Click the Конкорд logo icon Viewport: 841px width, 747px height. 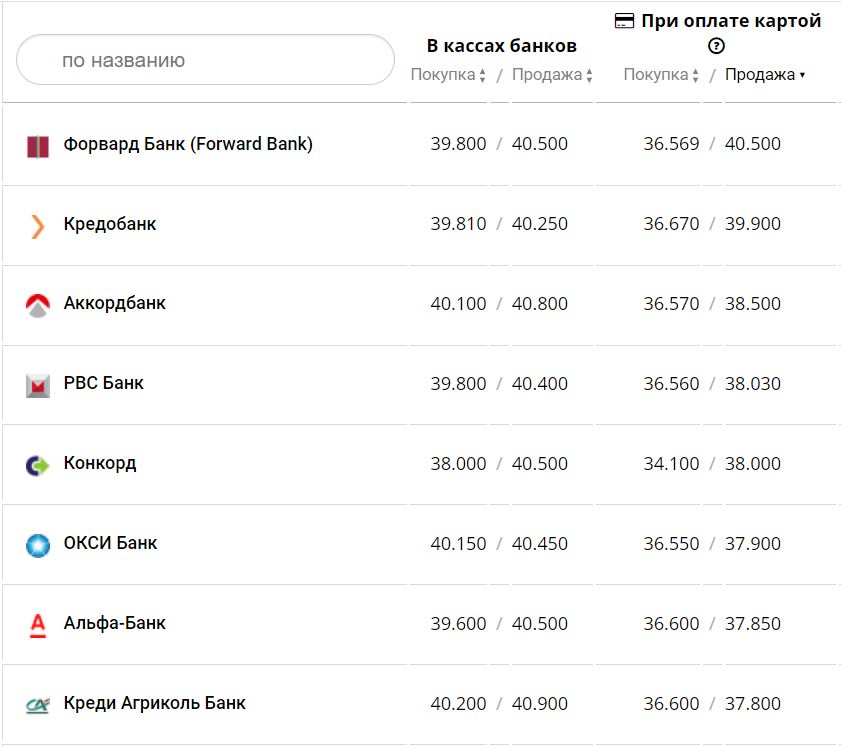pyautogui.click(x=37, y=465)
